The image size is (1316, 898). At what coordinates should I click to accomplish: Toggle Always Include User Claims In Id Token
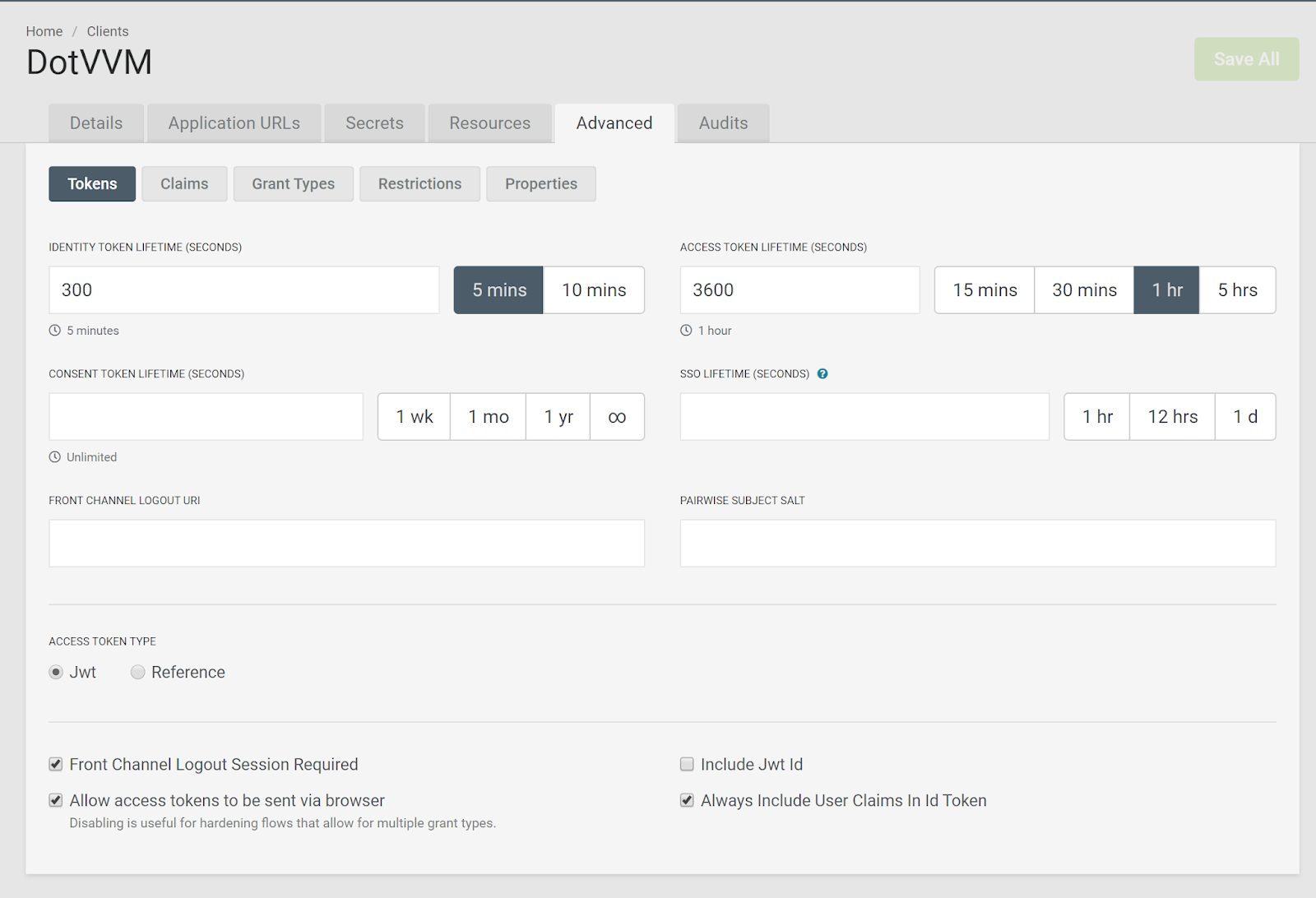[687, 801]
